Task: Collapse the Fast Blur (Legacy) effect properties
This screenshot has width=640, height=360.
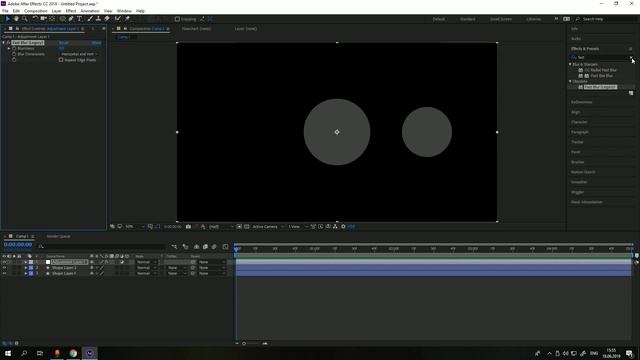Action: tap(4, 42)
